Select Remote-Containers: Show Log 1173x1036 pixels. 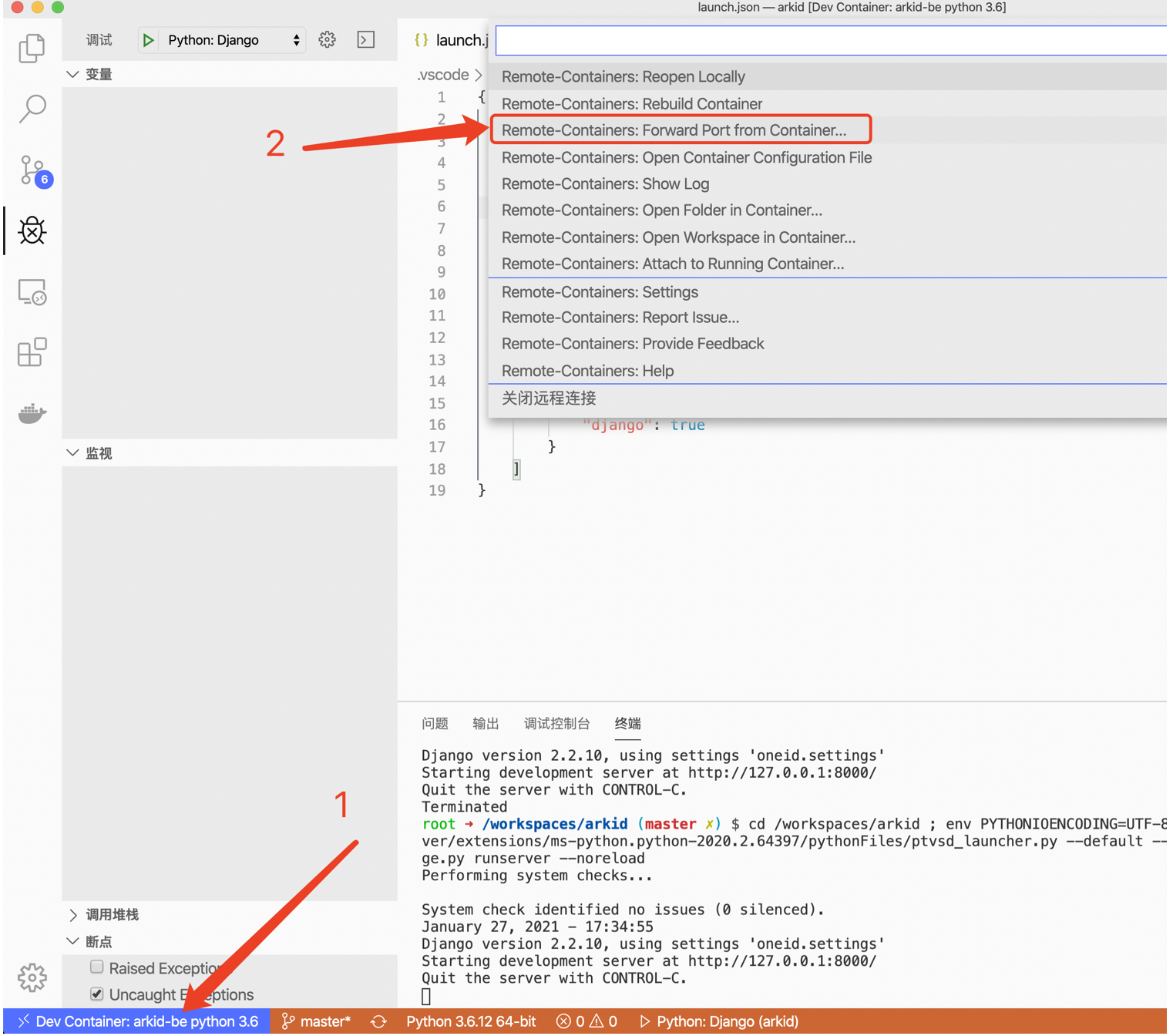[827, 184]
